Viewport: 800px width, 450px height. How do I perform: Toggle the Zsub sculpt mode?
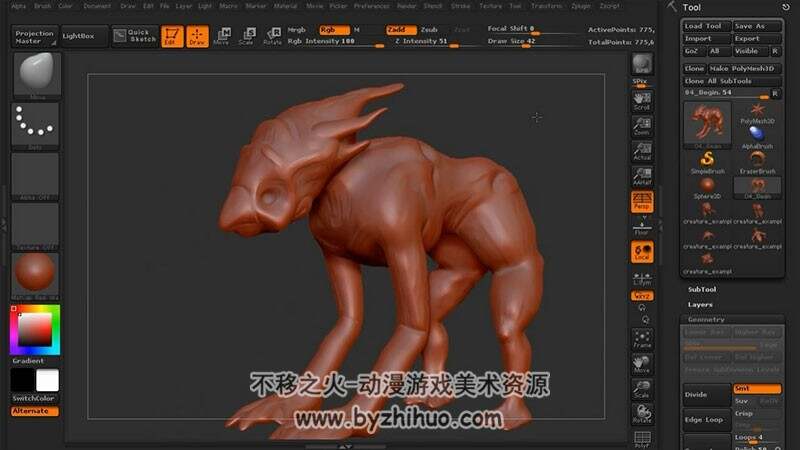point(430,30)
